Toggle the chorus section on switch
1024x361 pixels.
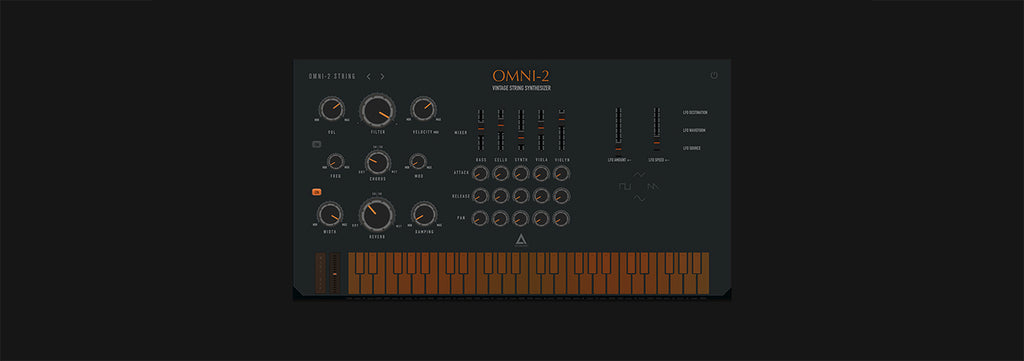point(317,144)
